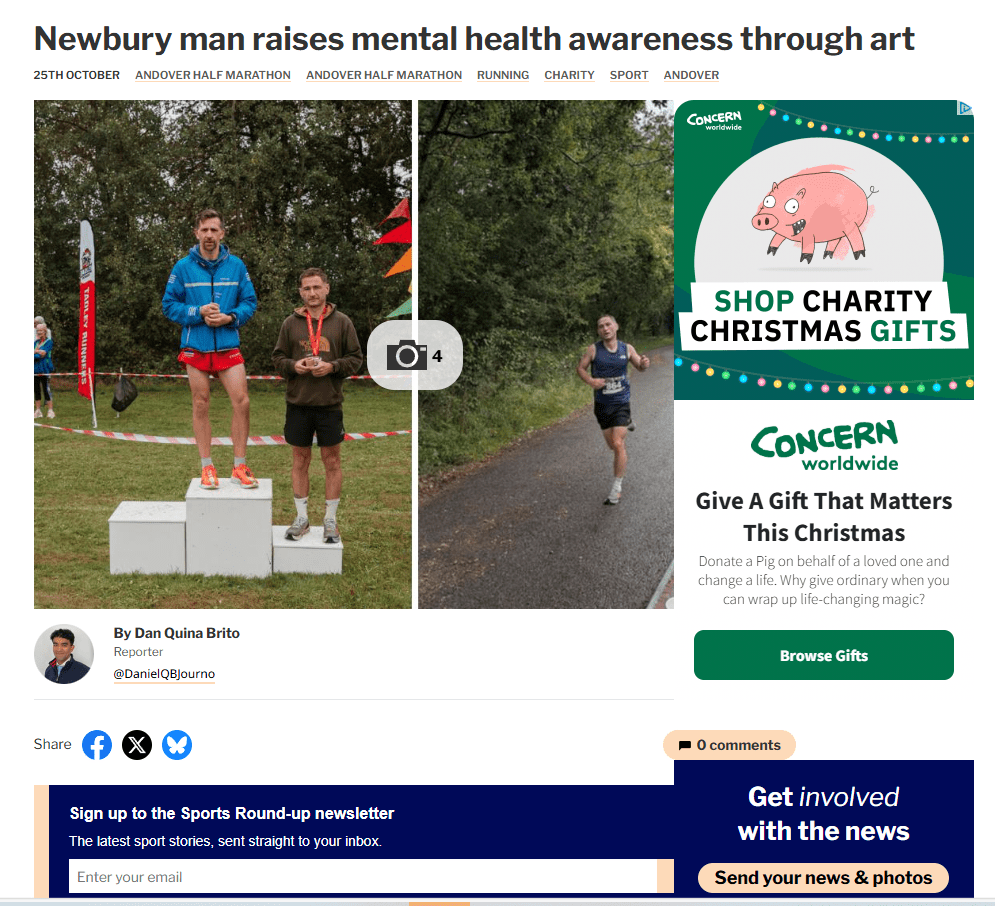The width and height of the screenshot is (995, 906).
Task: Click the Concern Worldwide logo
Action: pos(824,445)
